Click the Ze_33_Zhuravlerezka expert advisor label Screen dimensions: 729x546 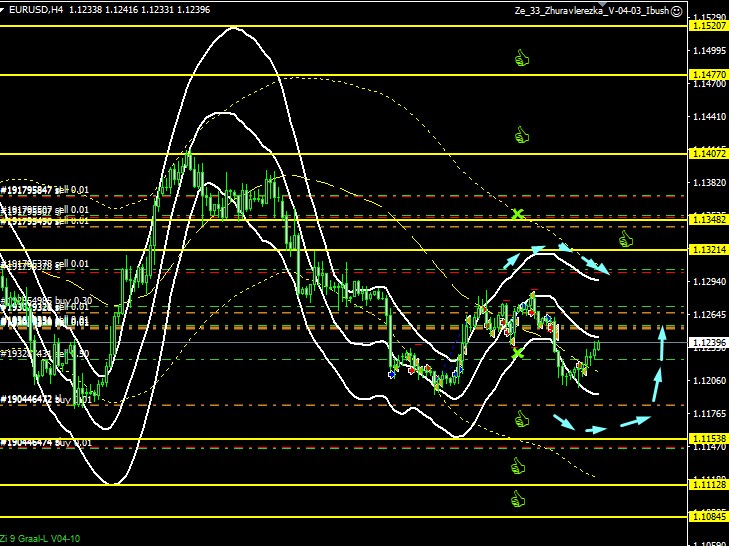588,10
